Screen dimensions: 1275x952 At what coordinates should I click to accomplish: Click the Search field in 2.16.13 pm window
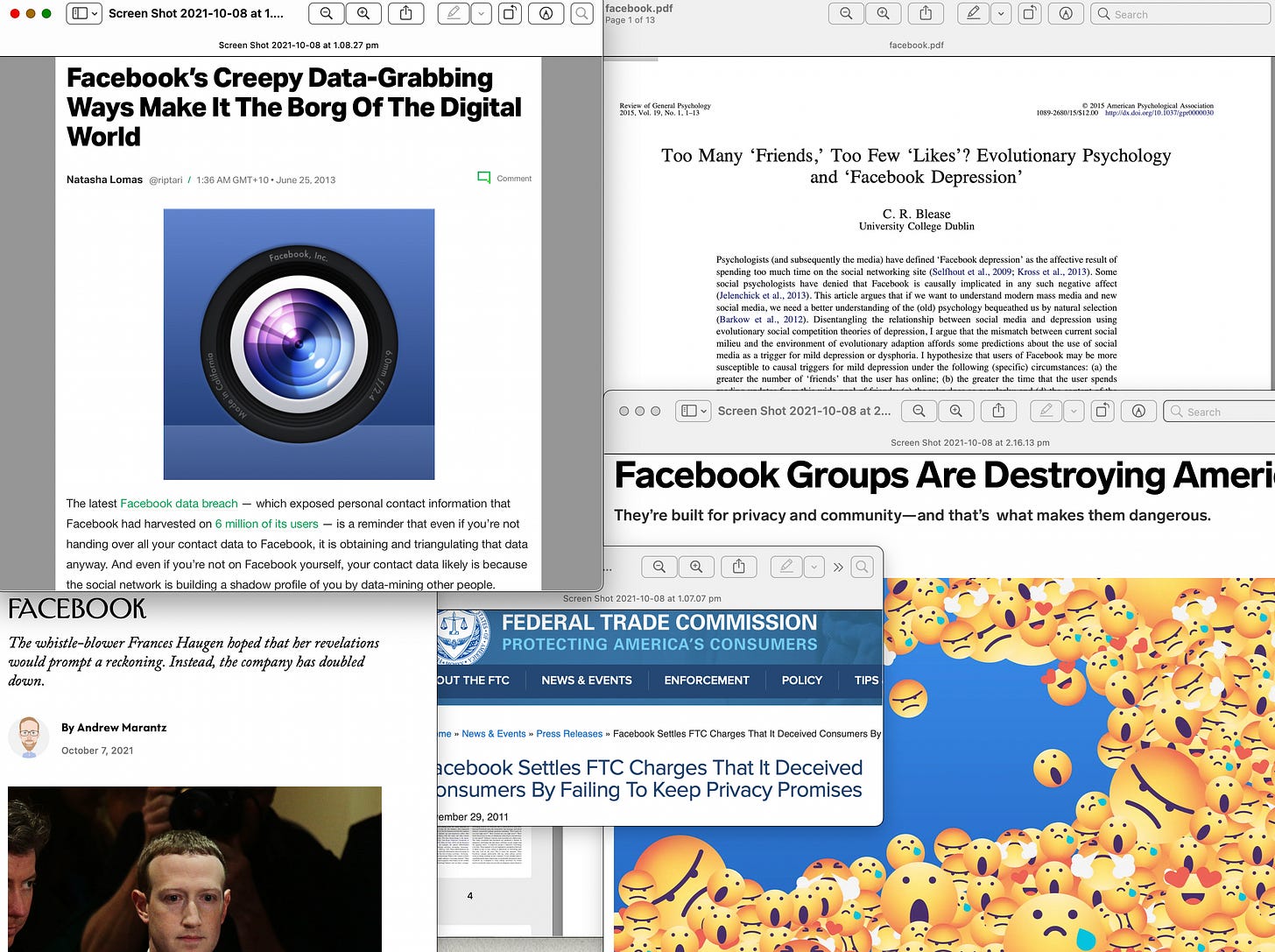(1219, 412)
